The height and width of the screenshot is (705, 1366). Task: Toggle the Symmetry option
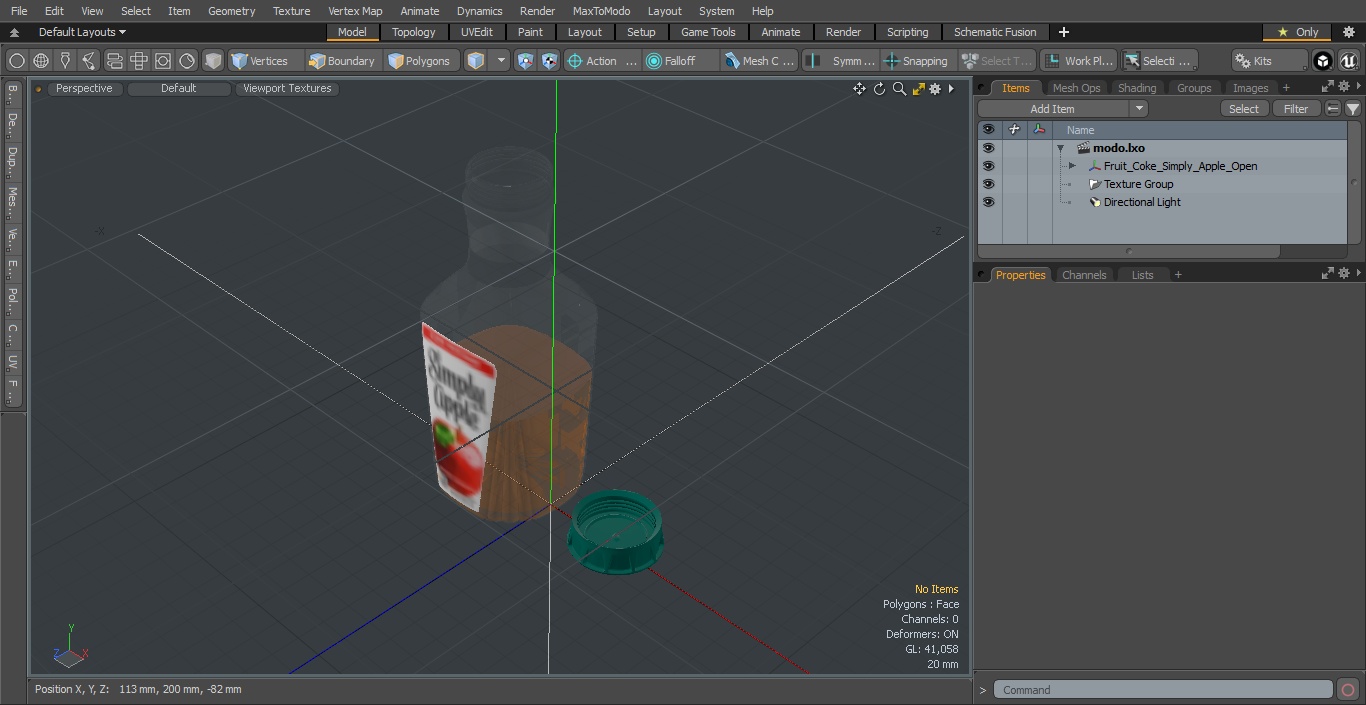[841, 61]
